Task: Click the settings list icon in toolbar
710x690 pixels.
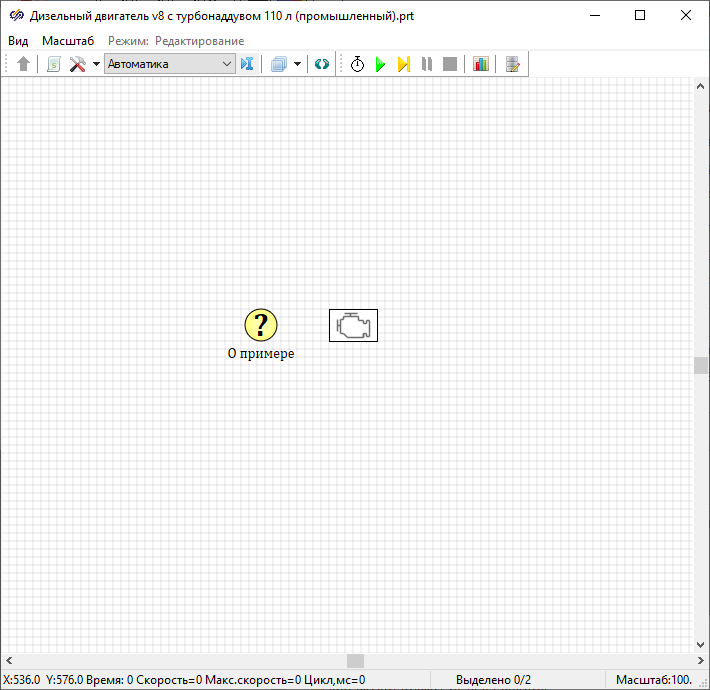Action: (x=513, y=64)
